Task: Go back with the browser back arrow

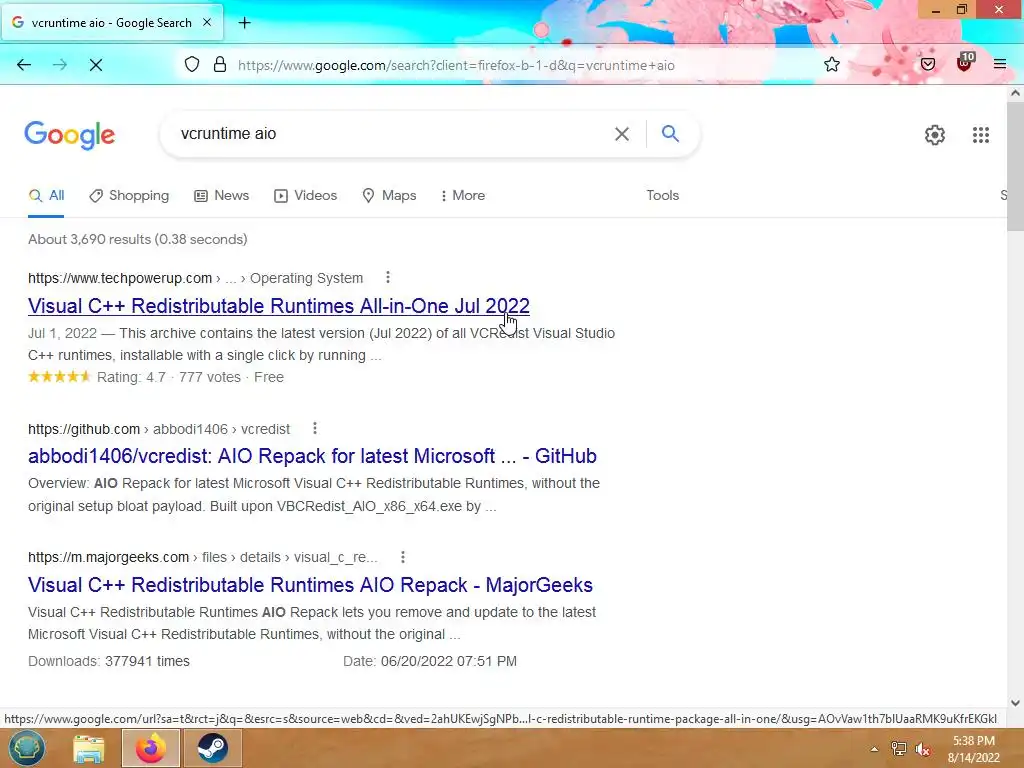Action: point(24,65)
